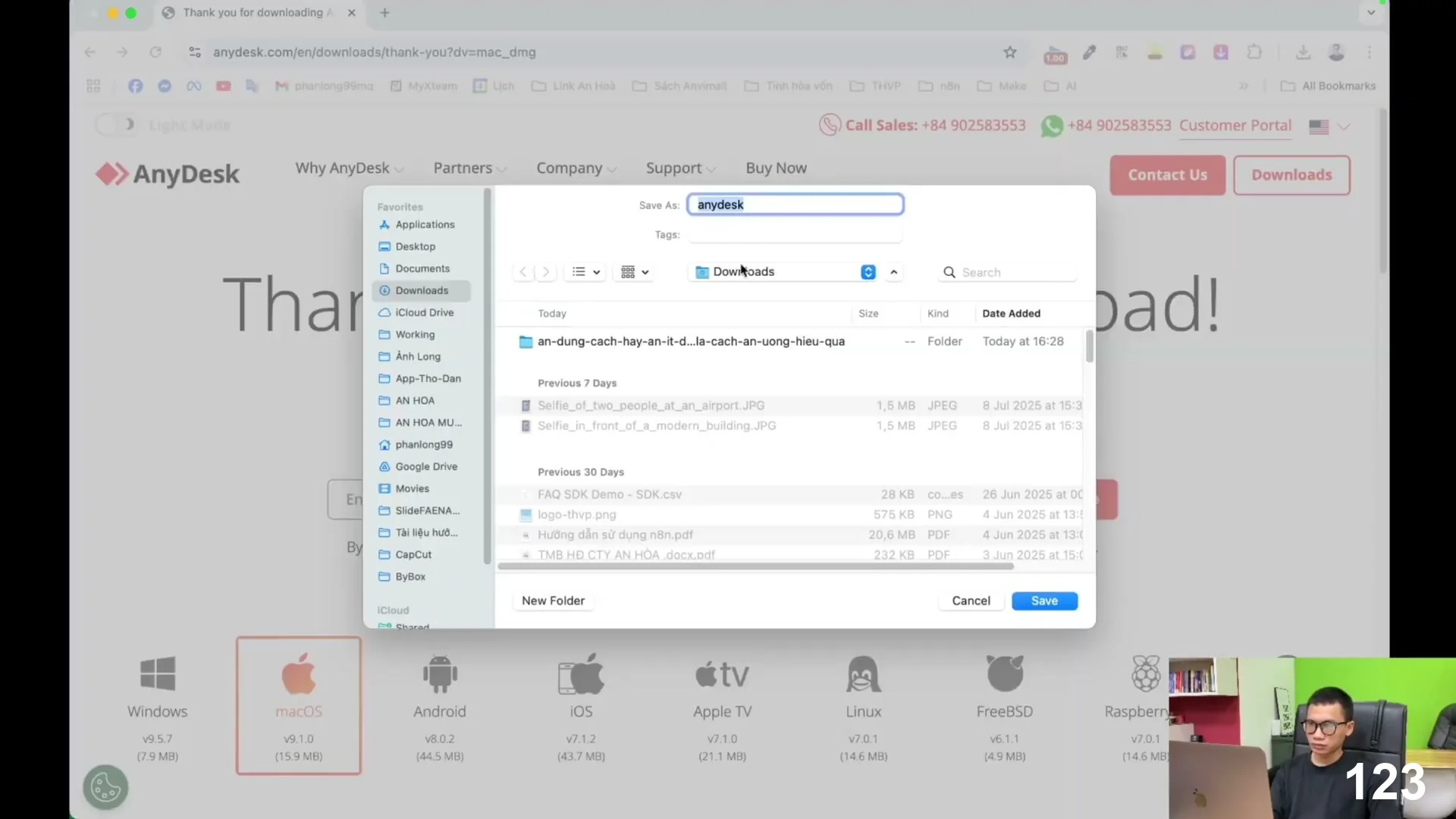
Task: Select the Working folder in sidebar
Action: (422, 334)
